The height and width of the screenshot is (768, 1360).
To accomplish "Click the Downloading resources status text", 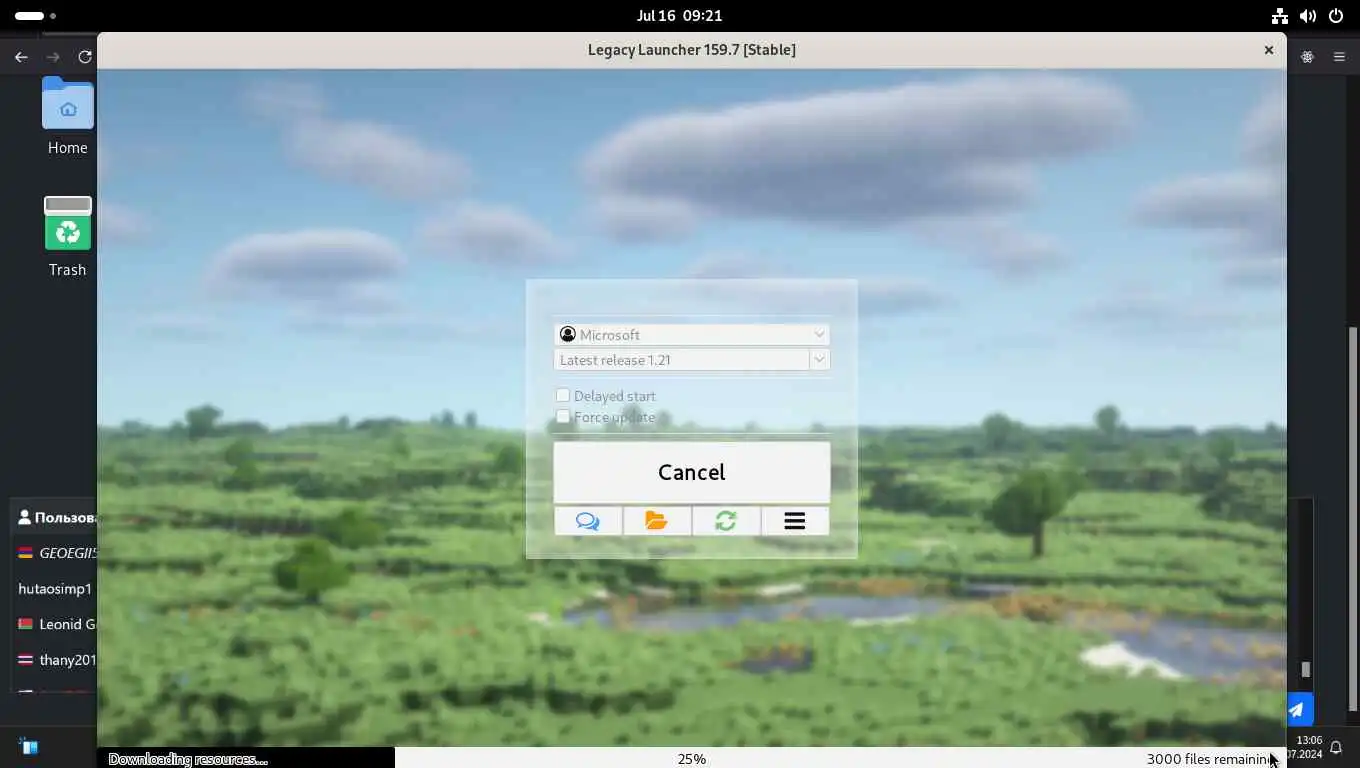I will click(188, 759).
